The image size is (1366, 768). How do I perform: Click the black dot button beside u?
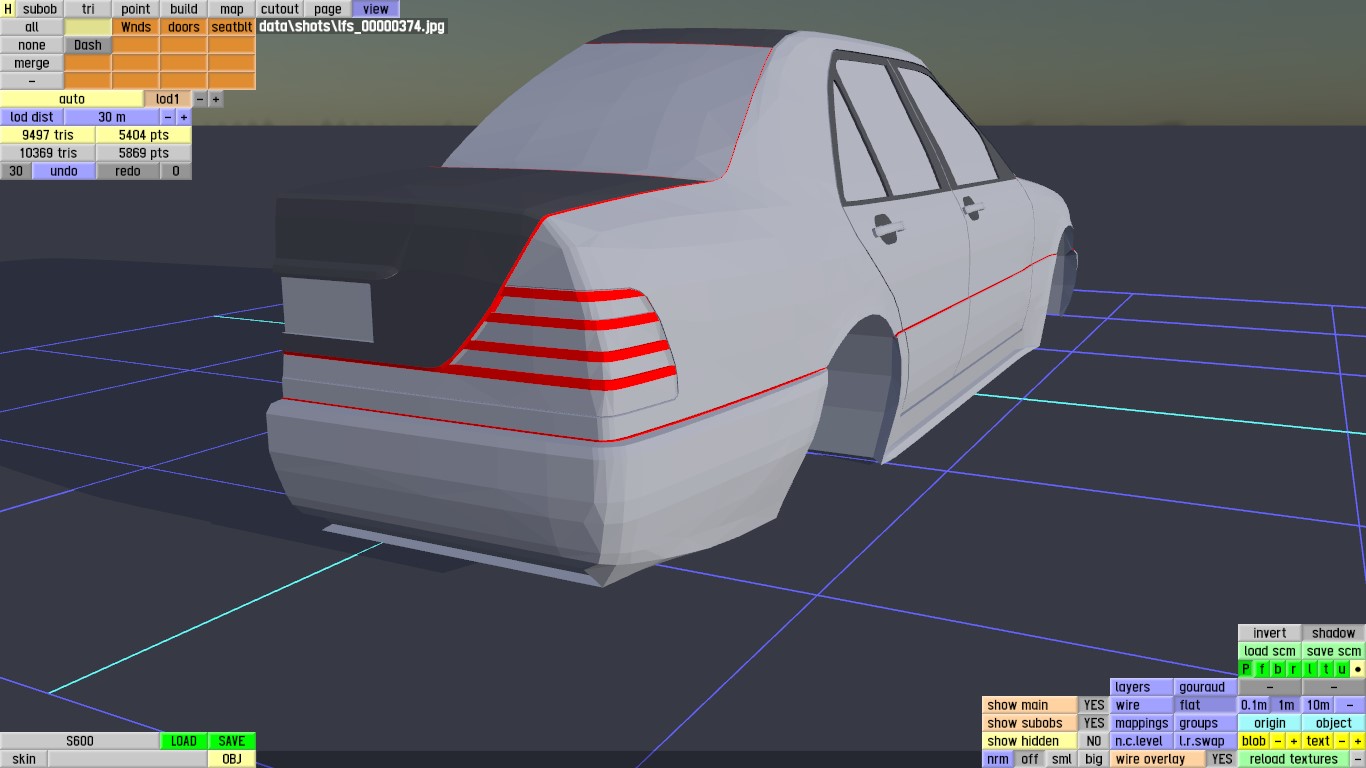coord(1358,669)
